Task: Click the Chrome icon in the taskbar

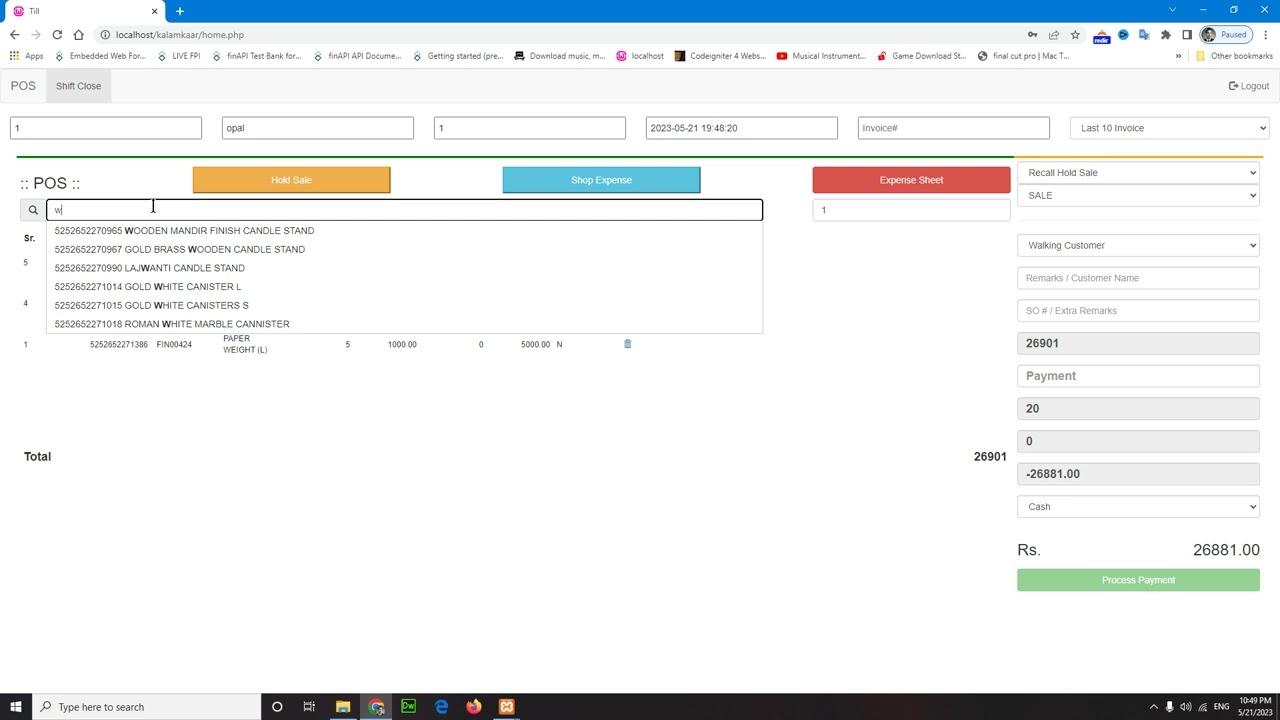Action: pos(376,707)
